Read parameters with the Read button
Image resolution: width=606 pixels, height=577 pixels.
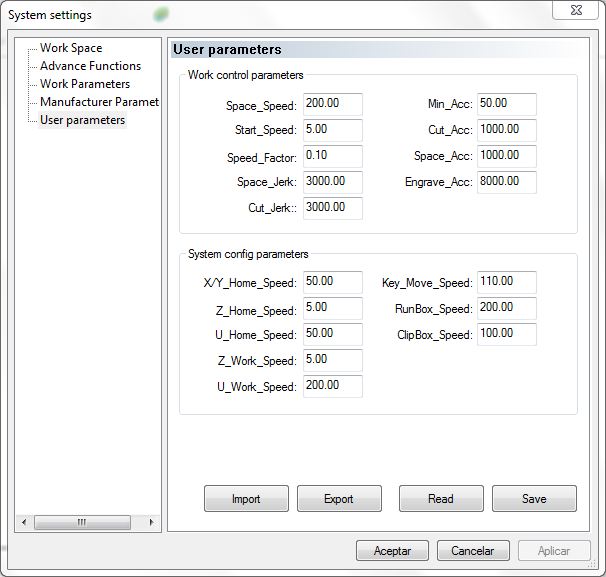point(441,498)
